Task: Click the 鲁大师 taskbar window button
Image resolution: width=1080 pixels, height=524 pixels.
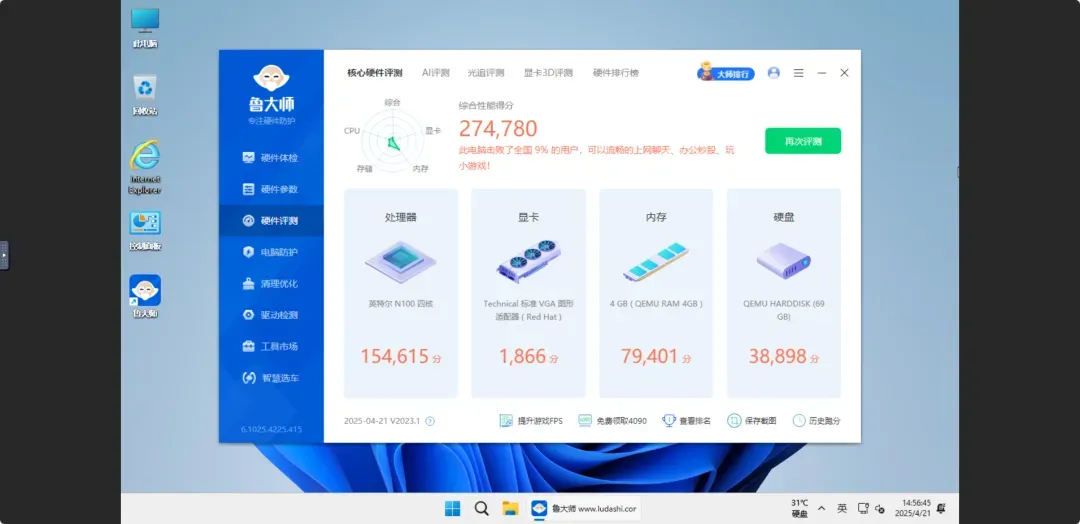Action: pos(583,509)
